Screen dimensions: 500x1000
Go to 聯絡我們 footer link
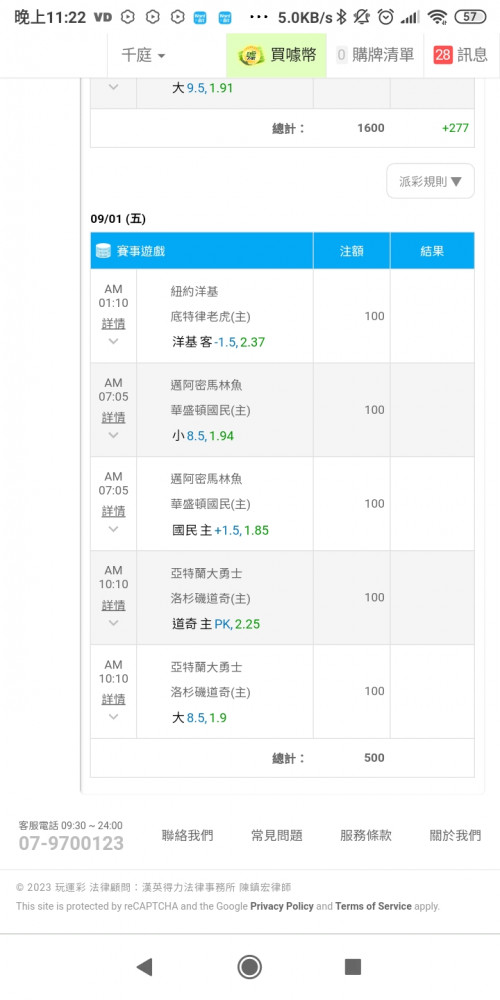click(188, 835)
